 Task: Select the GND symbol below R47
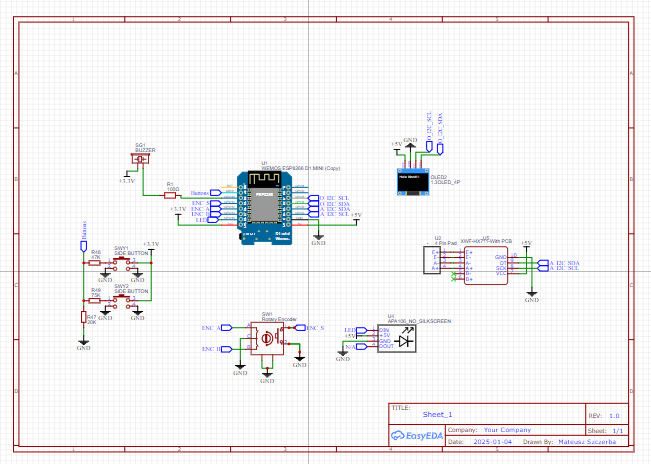[x=83, y=345]
